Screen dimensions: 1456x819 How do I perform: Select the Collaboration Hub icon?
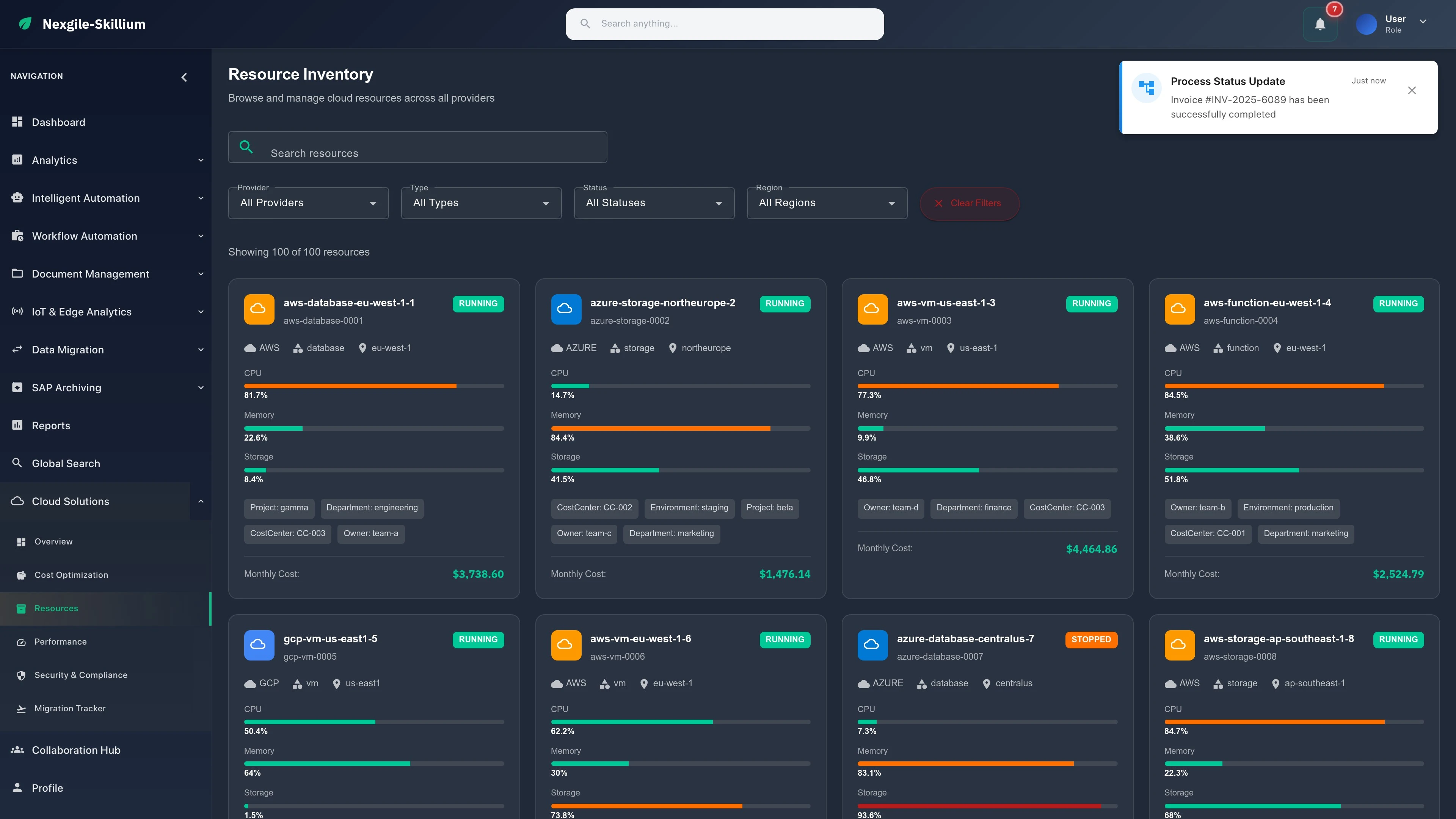[17, 750]
